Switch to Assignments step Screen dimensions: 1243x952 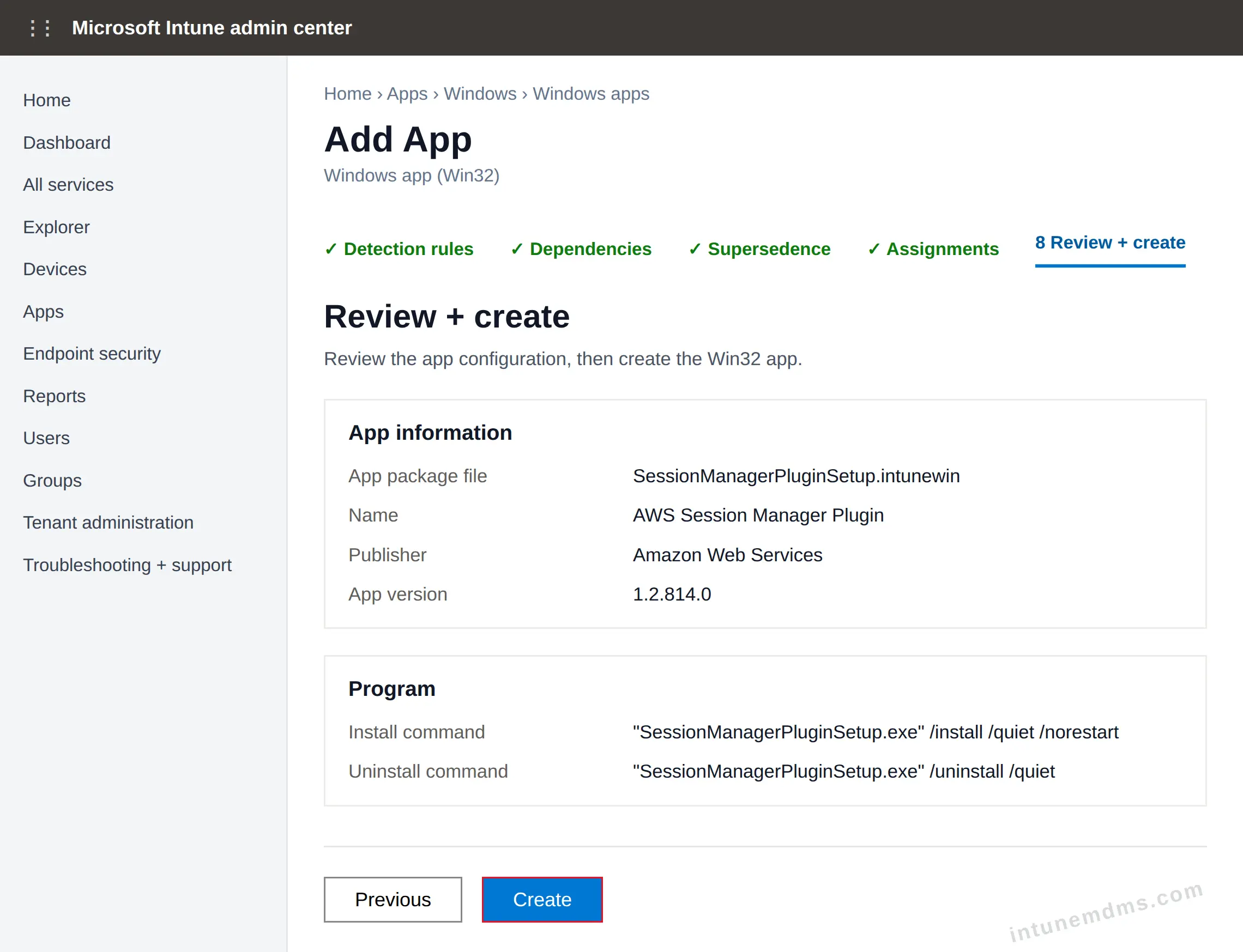click(933, 249)
